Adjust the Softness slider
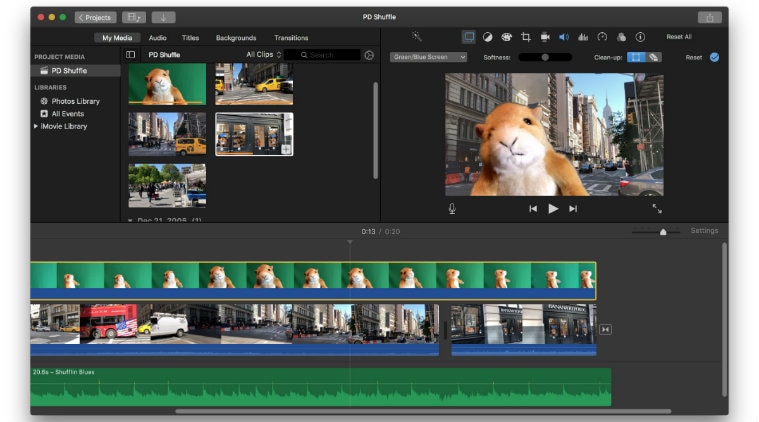 point(545,57)
